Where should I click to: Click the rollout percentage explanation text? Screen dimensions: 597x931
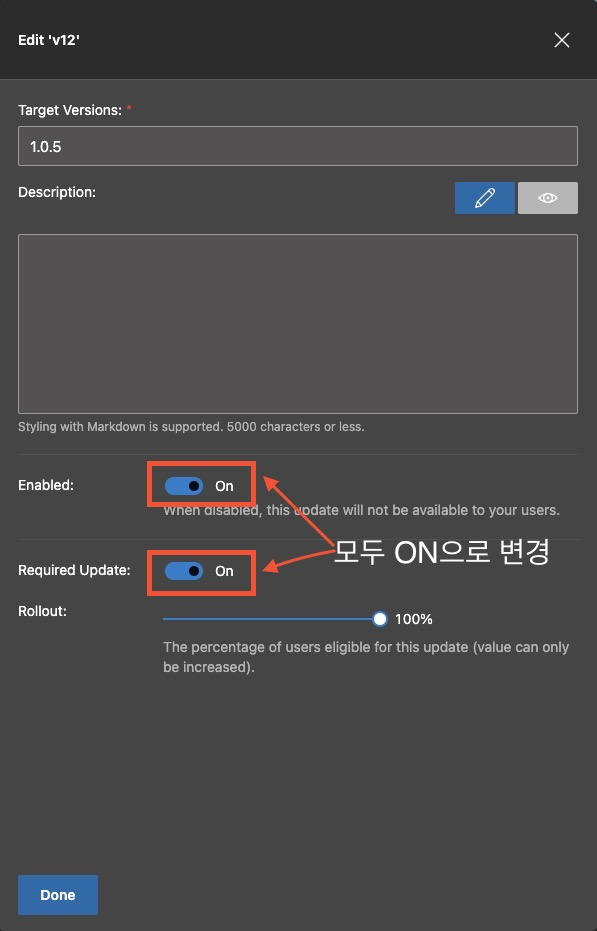coord(366,657)
